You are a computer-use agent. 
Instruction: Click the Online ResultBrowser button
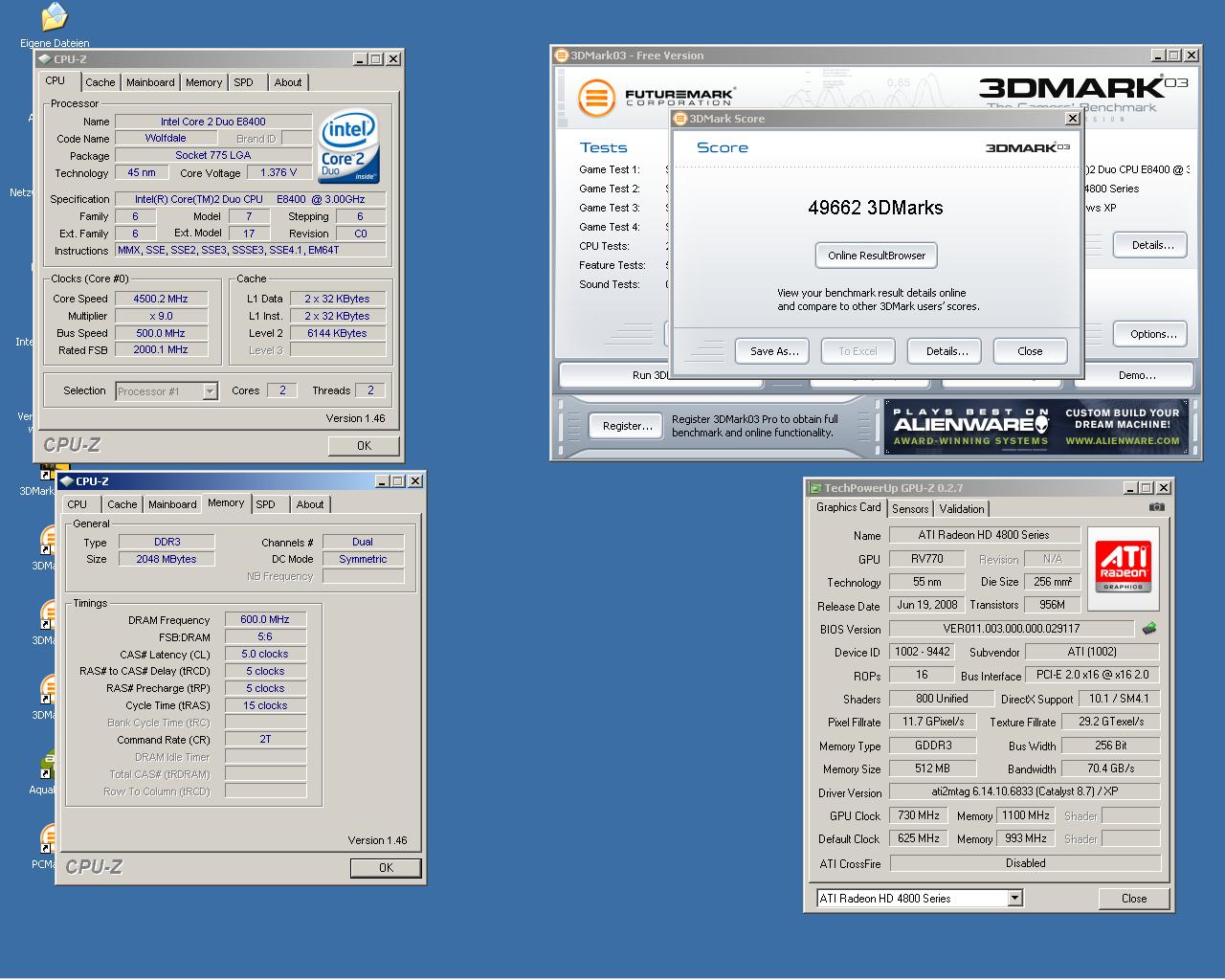point(877,256)
